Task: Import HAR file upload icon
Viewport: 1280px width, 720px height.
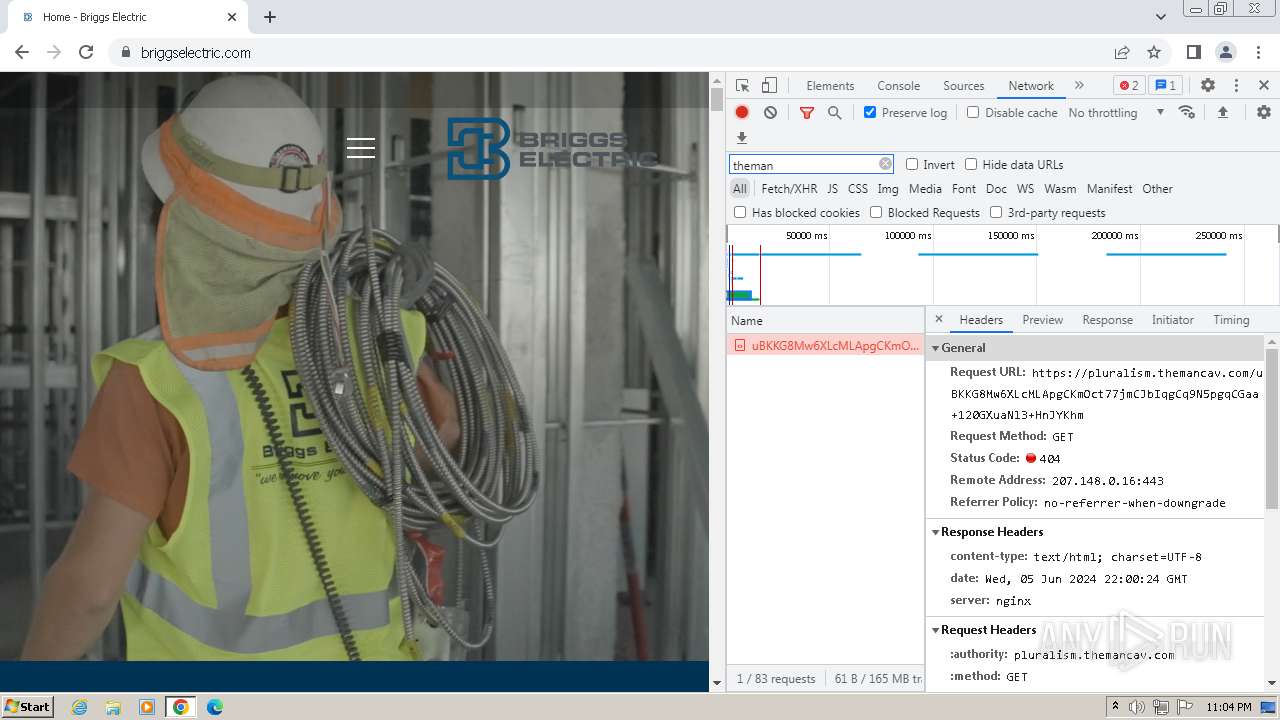Action: tap(1222, 112)
